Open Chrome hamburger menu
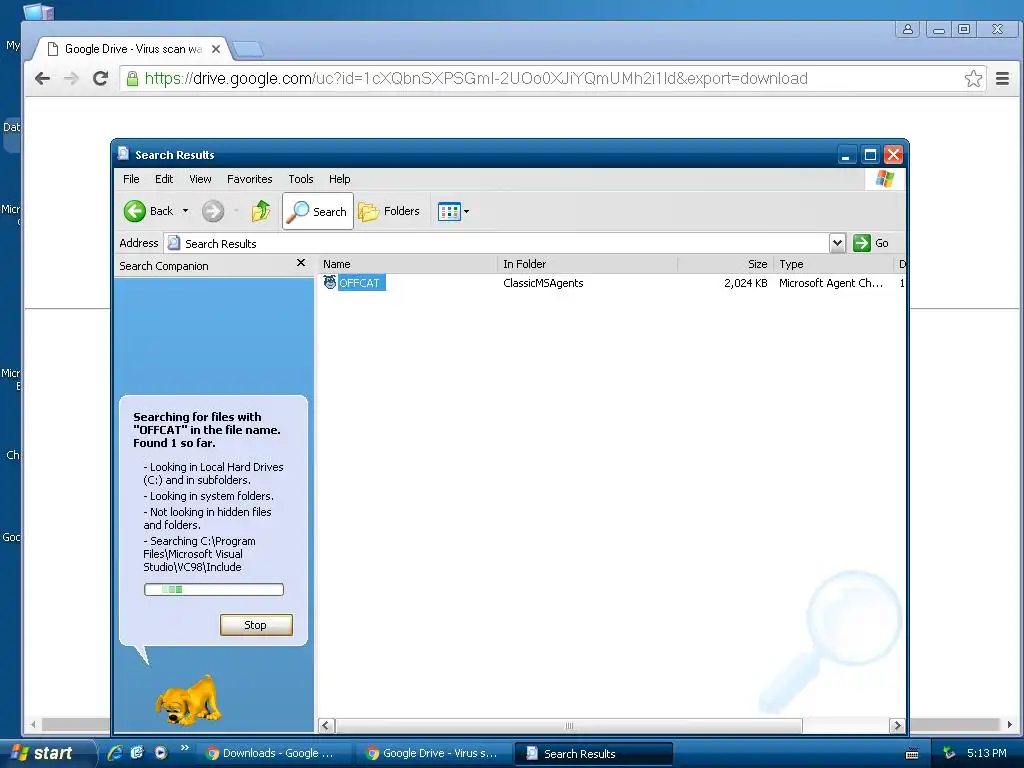Screen dimensions: 1024x768 (1002, 79)
